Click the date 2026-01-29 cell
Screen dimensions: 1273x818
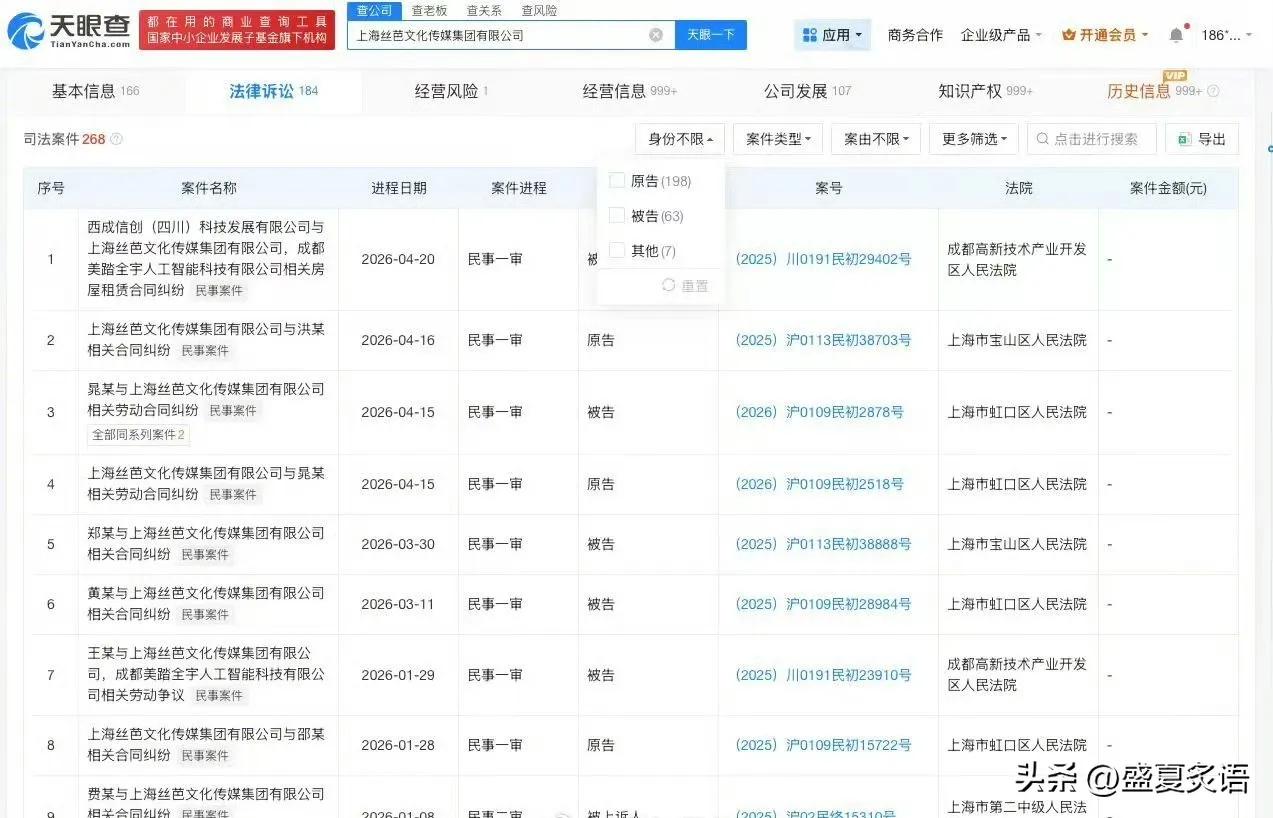[x=398, y=675]
